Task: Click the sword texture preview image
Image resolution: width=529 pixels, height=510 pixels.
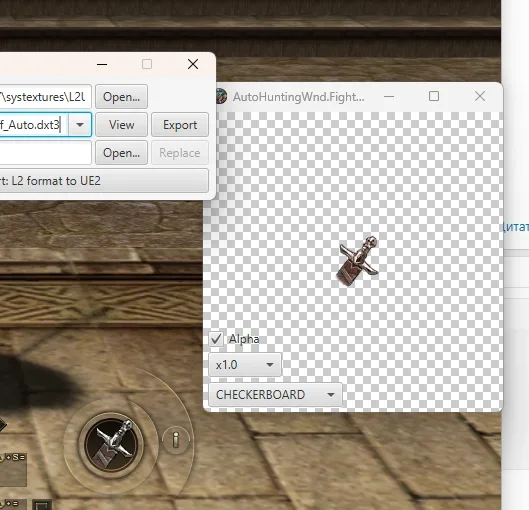Action: pos(358,261)
